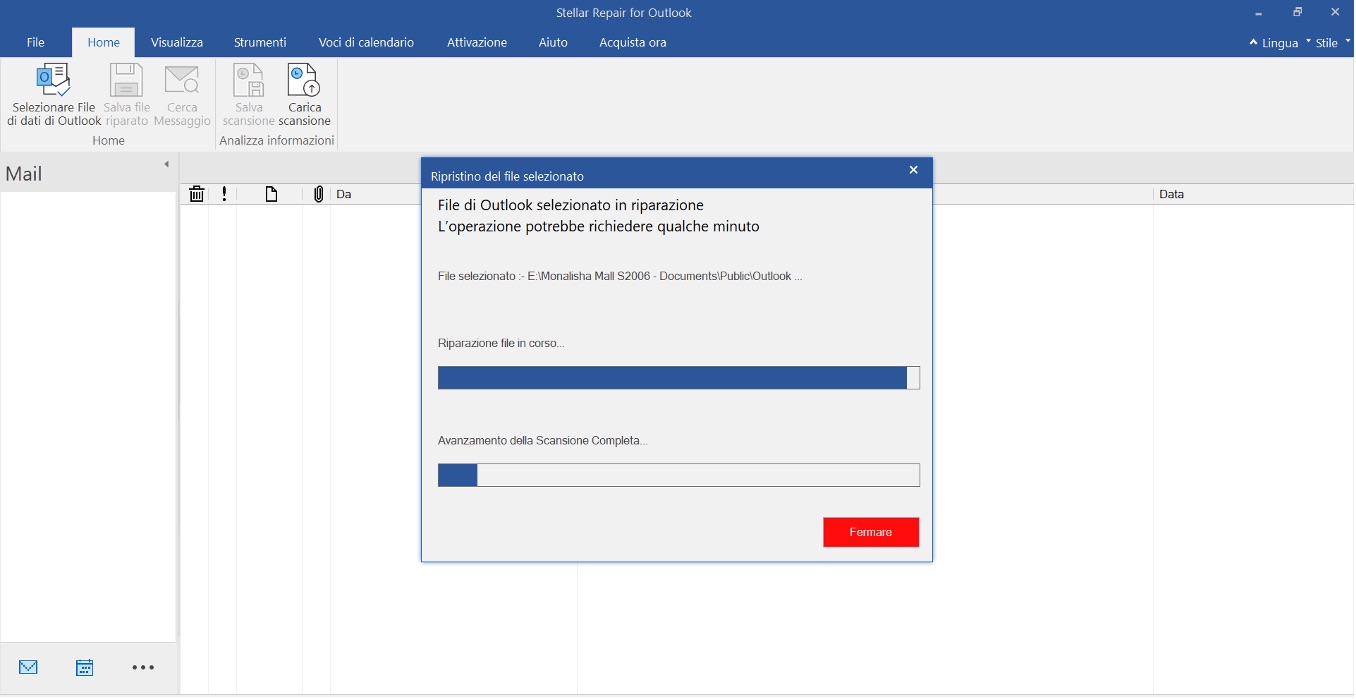
Task: Stop the repair with Fermare button
Action: click(871, 532)
